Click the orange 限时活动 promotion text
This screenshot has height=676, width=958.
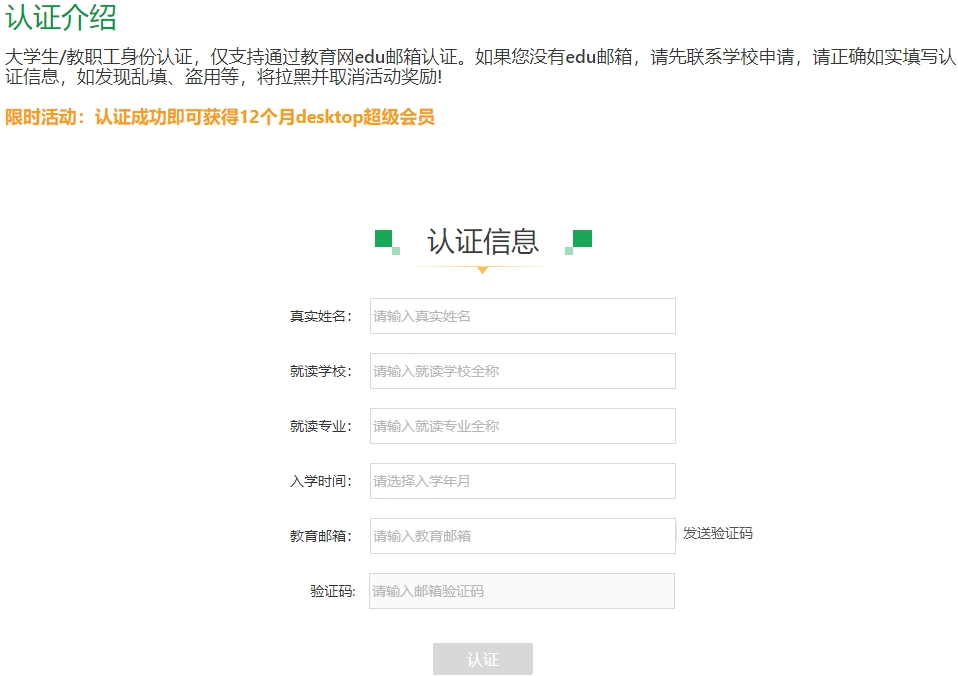[220, 117]
